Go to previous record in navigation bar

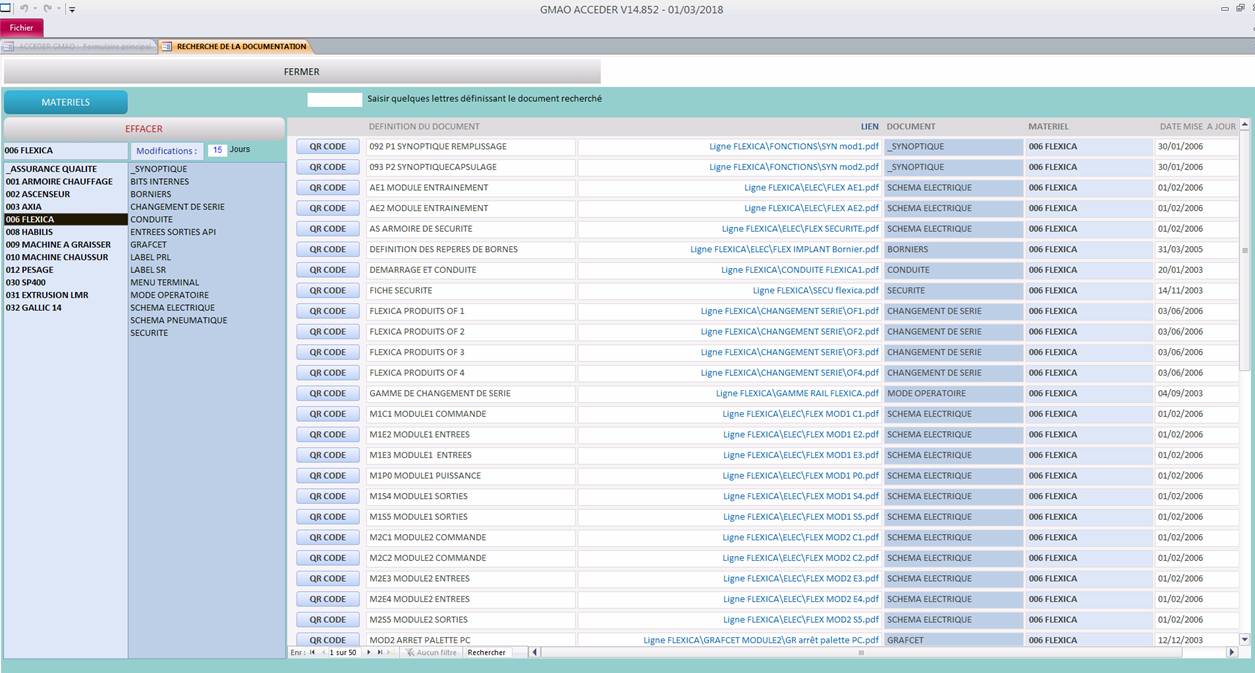coord(322,652)
